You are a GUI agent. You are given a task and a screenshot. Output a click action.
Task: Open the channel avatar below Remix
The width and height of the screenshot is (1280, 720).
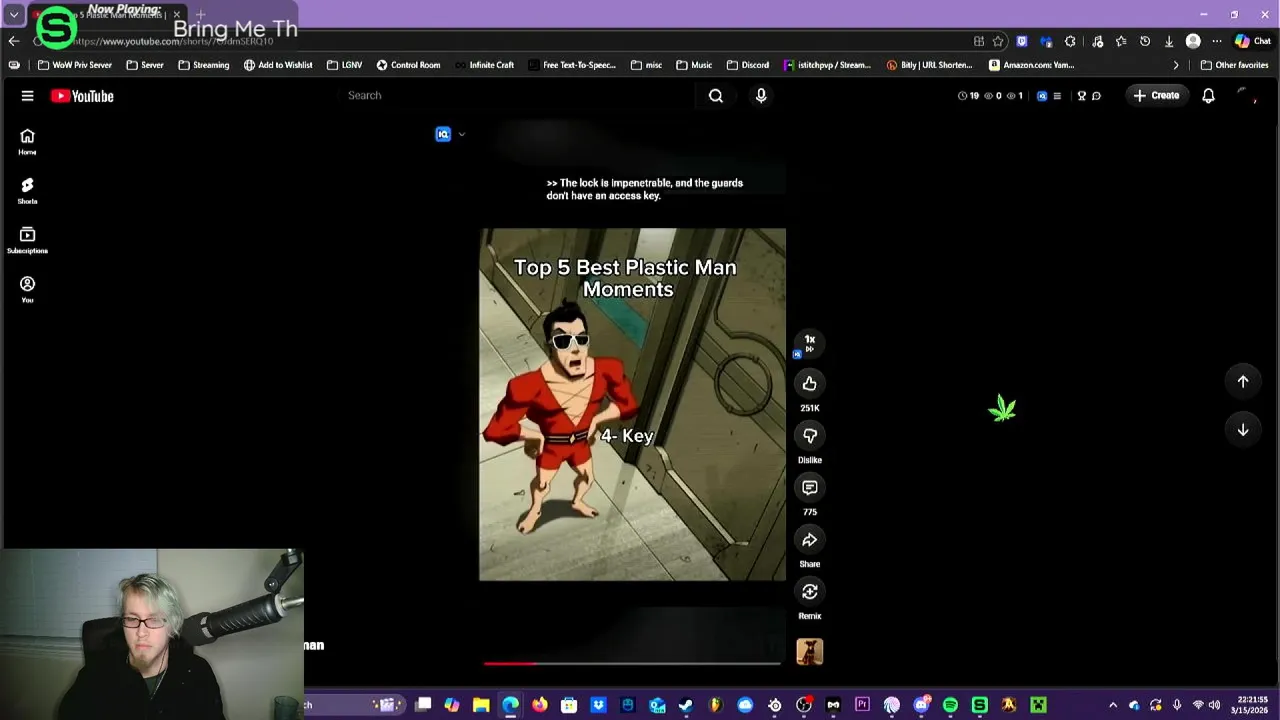(x=810, y=652)
